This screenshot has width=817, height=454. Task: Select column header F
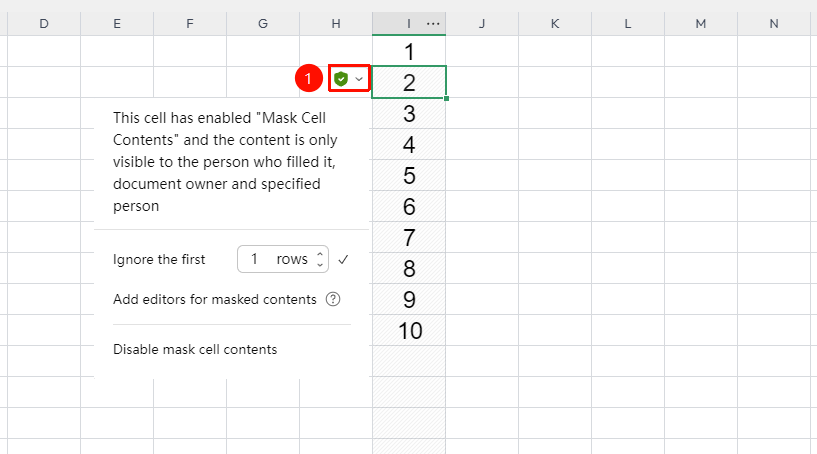(190, 23)
